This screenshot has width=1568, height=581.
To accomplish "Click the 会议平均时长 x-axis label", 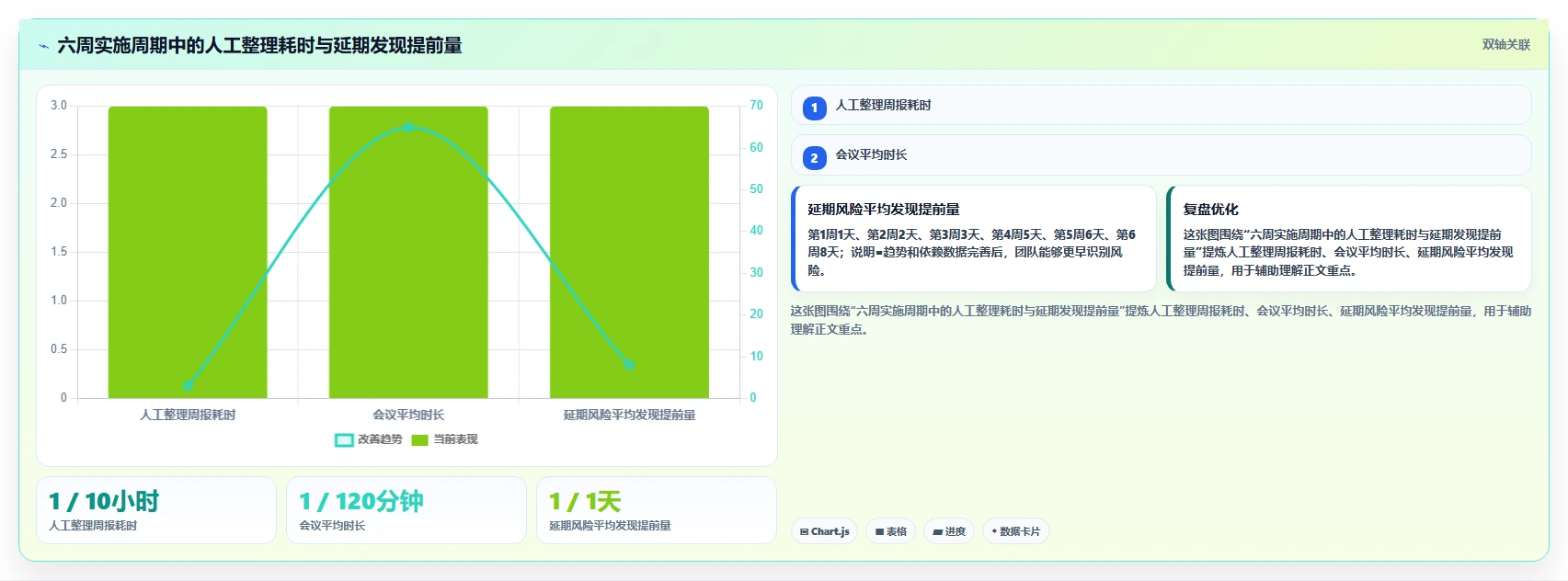I will point(408,415).
